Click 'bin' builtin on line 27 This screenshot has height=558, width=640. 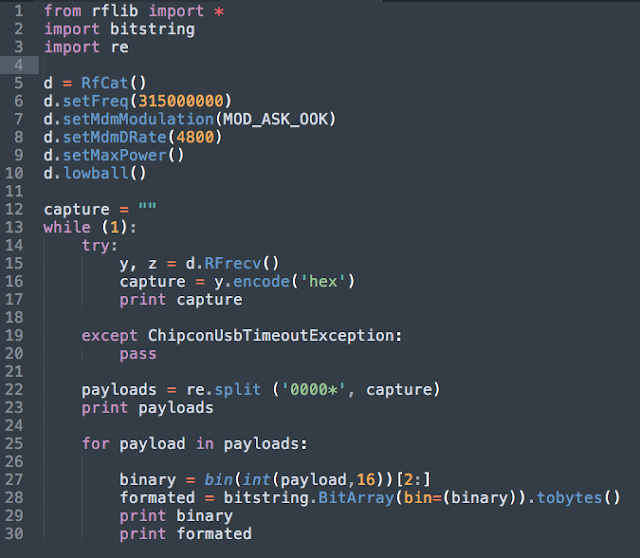[219, 479]
